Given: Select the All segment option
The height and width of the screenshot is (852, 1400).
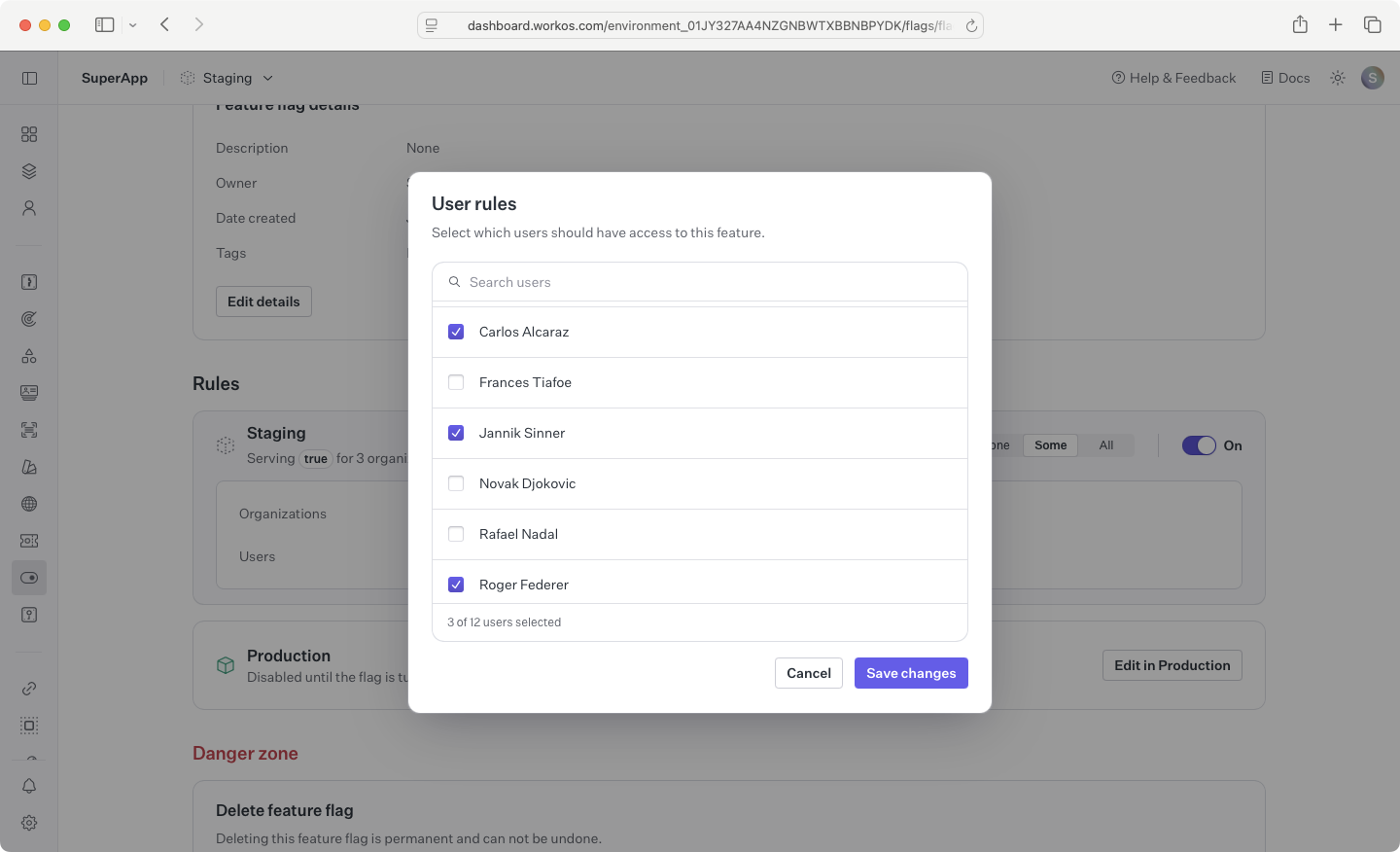Looking at the screenshot, I should click(1105, 445).
